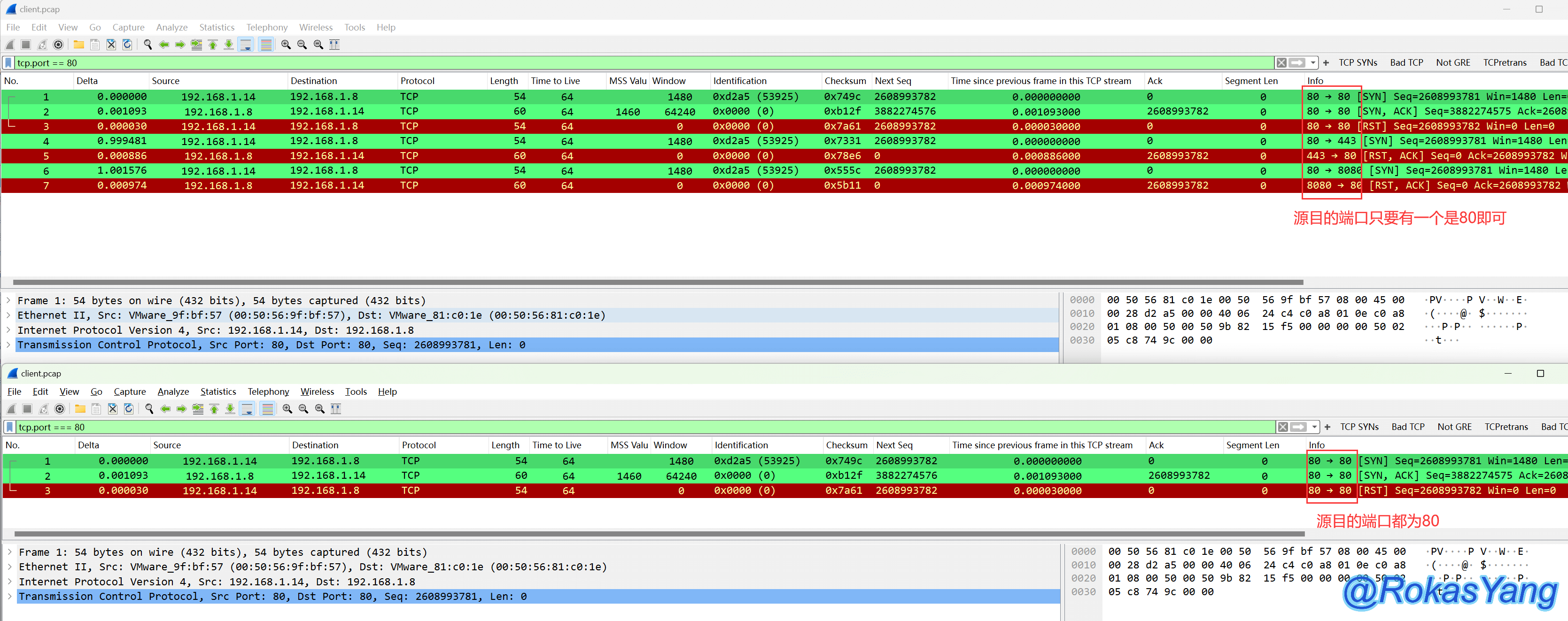Screen dimensions: 1568x621
Task: Toggle colorize packet list in the lower window toolbar
Action: click(x=267, y=409)
